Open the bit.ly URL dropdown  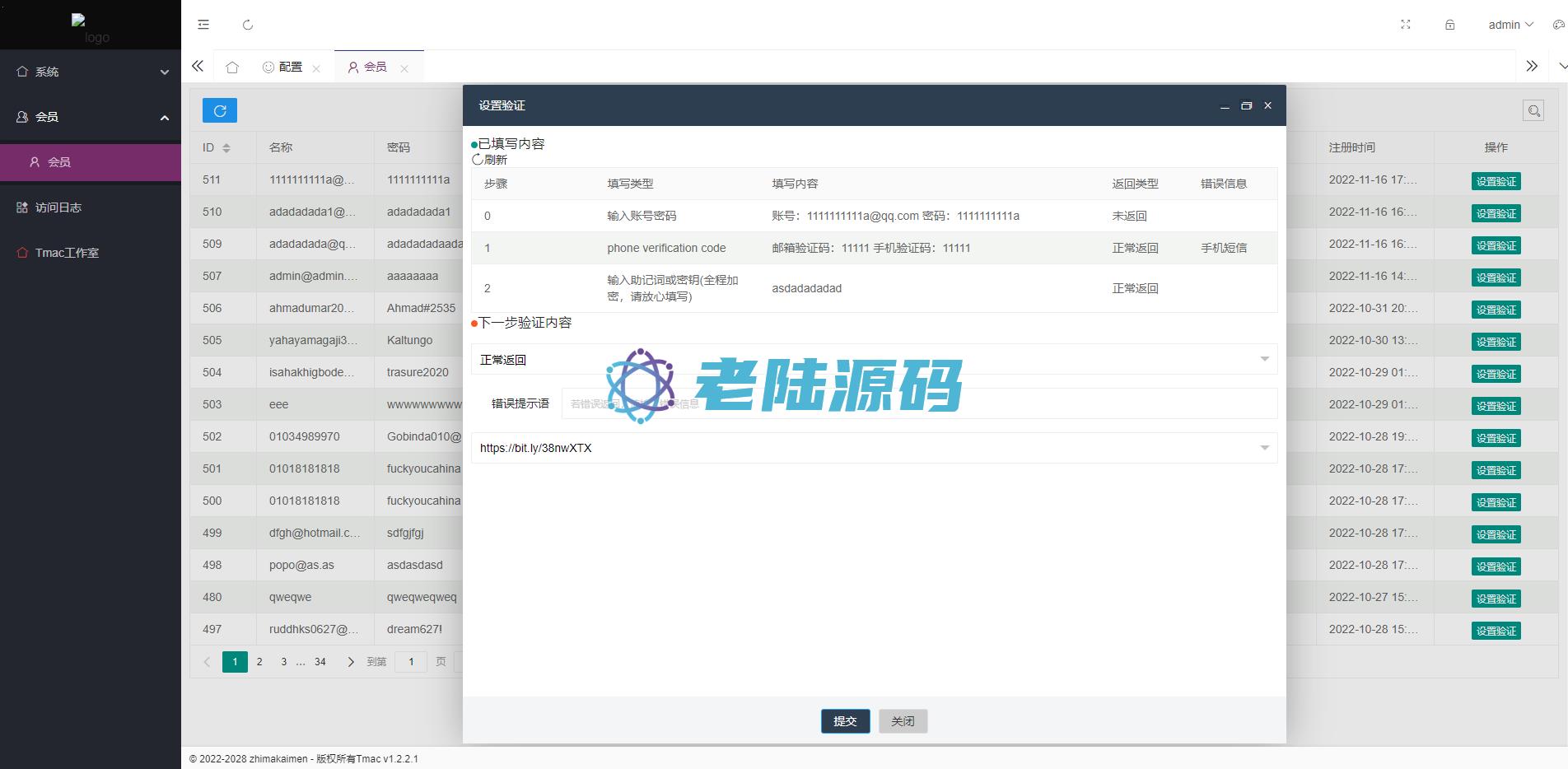click(x=873, y=448)
